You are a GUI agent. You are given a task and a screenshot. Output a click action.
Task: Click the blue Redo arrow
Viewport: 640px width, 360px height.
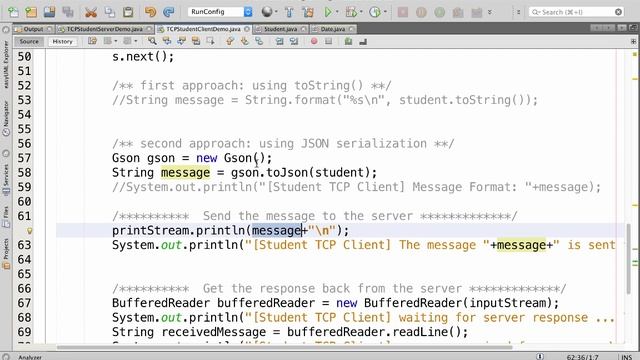pos(169,12)
